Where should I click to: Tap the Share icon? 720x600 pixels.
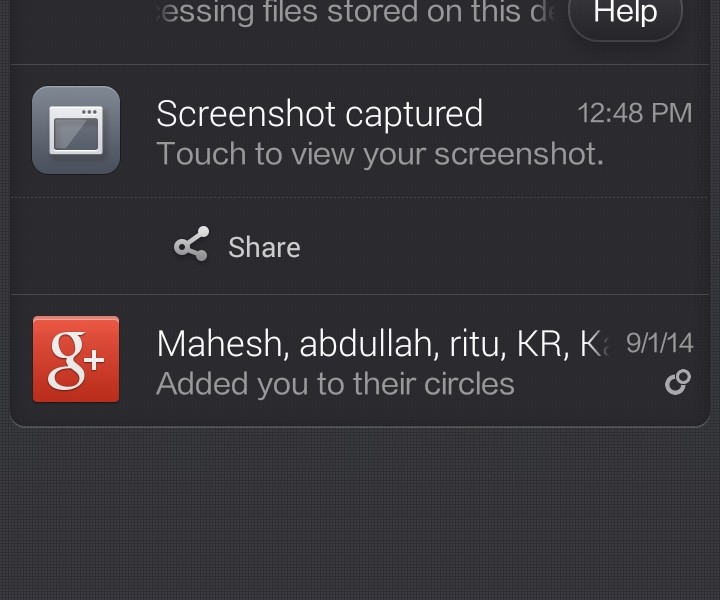click(191, 245)
